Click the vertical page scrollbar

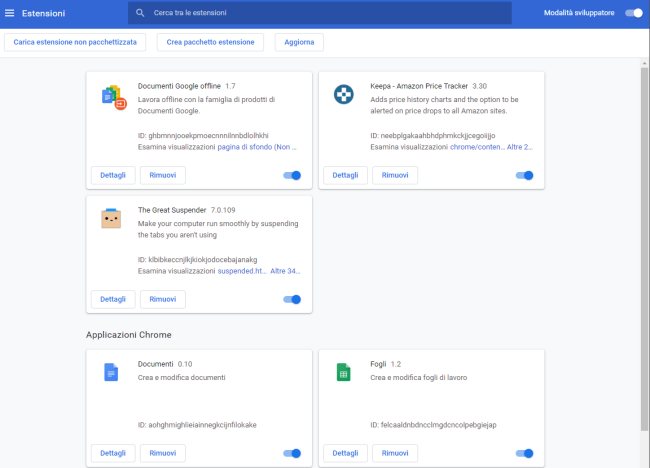(x=644, y=249)
